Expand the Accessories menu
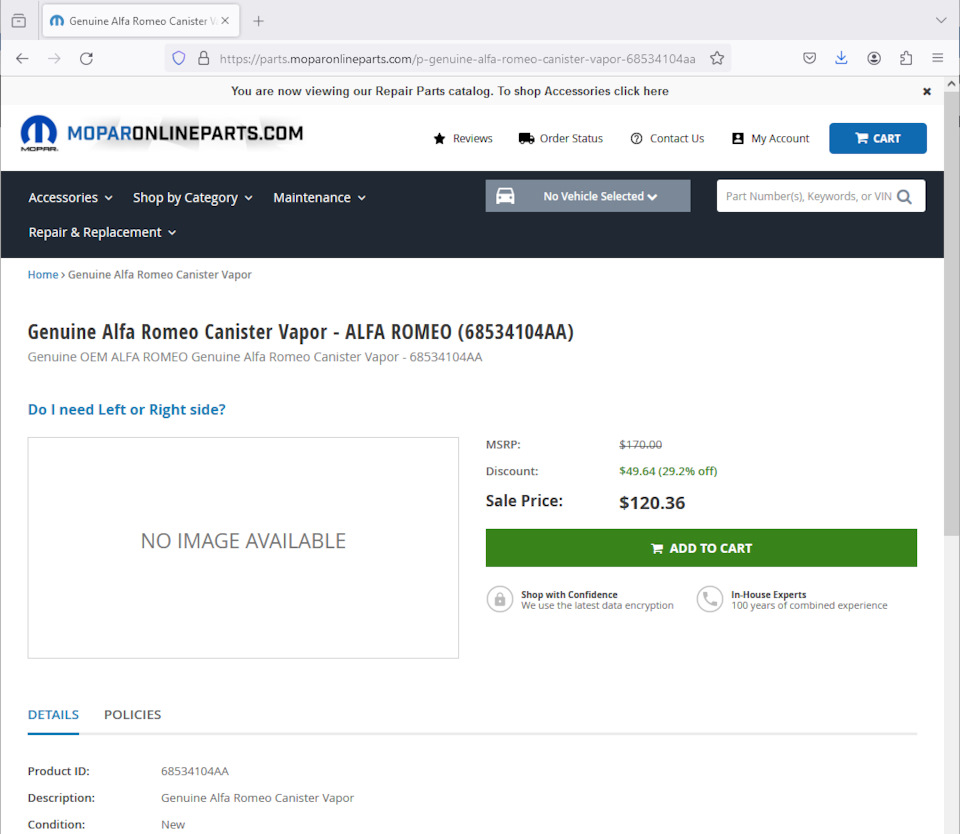Image resolution: width=960 pixels, height=834 pixels. pyautogui.click(x=70, y=198)
